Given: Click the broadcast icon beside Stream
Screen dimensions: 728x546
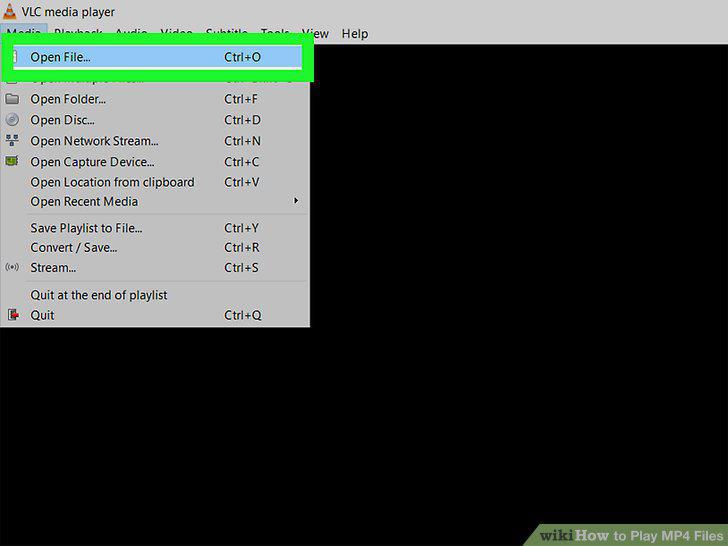Looking at the screenshot, I should click(x=12, y=267).
